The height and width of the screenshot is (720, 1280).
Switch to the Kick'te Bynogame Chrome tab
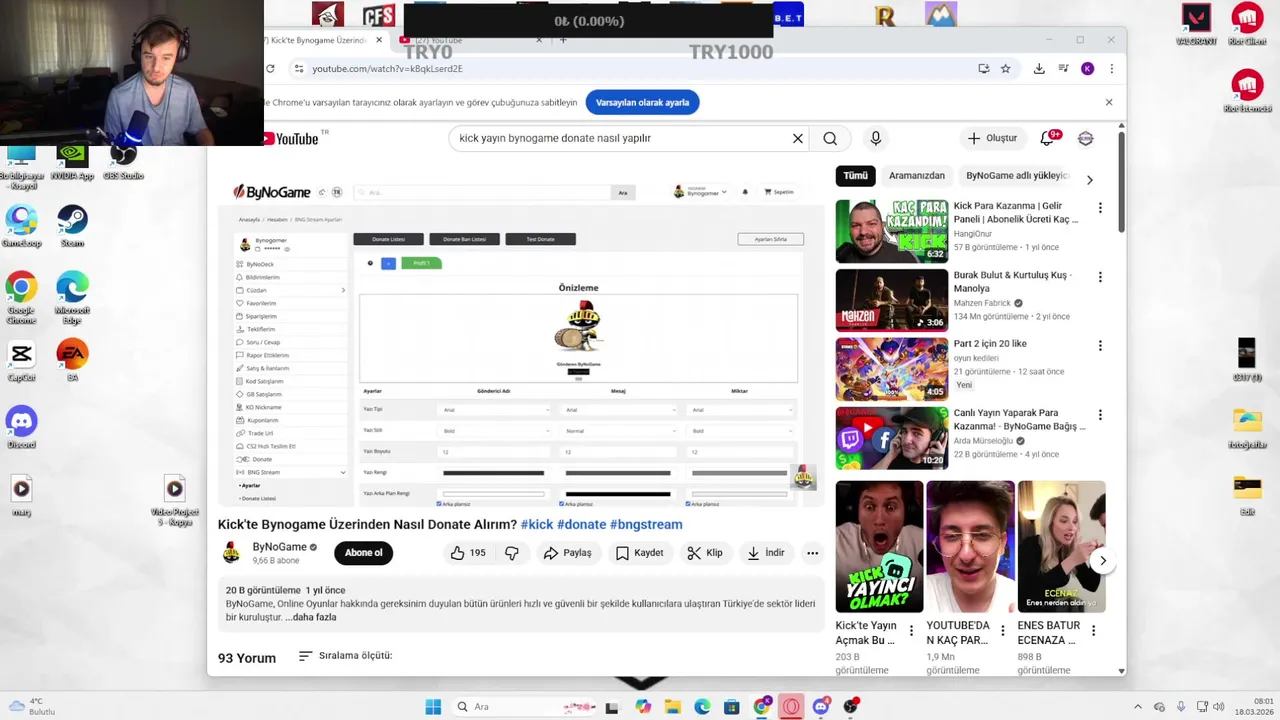316,40
